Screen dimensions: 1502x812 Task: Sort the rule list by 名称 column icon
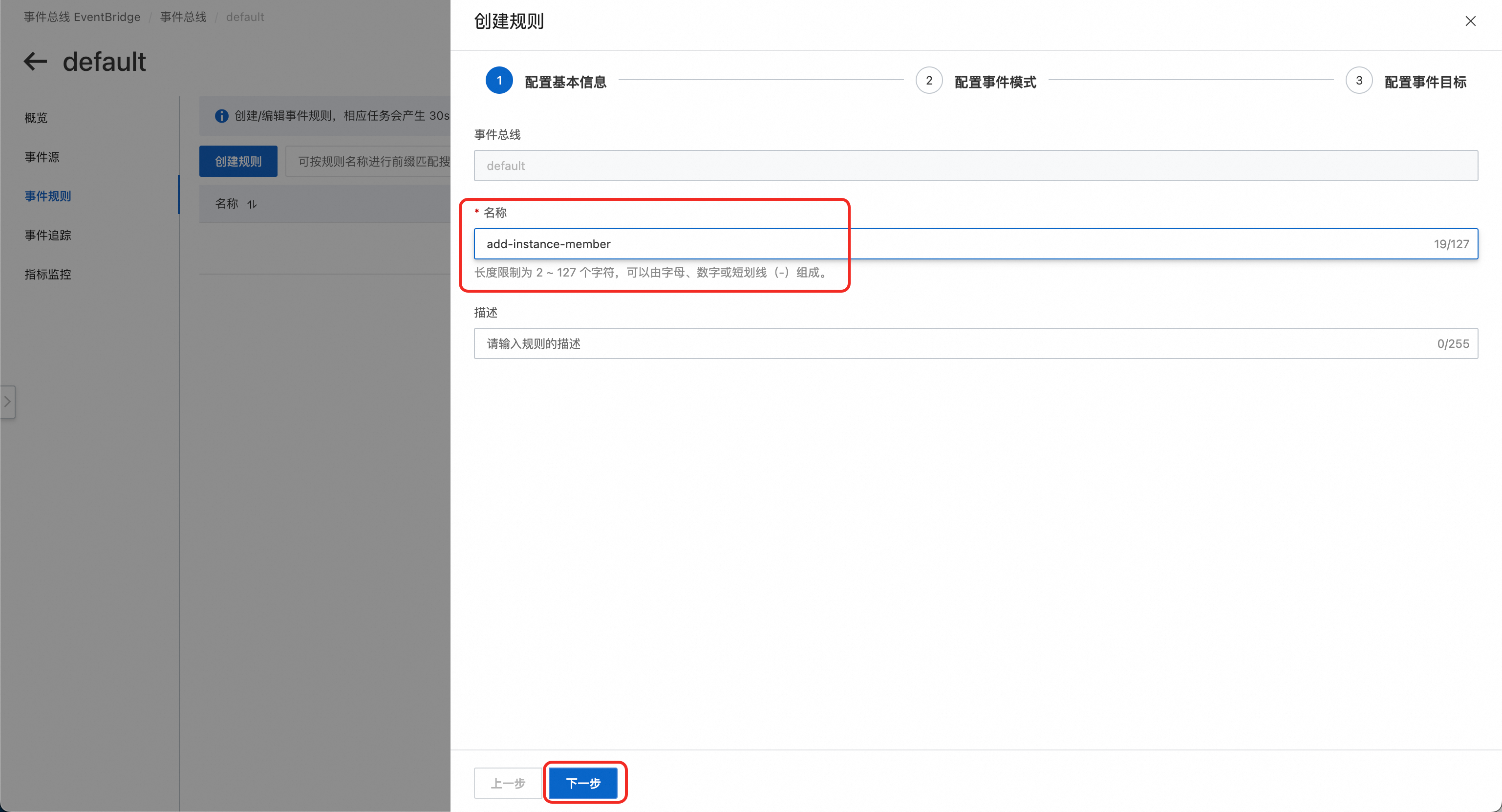click(x=252, y=204)
